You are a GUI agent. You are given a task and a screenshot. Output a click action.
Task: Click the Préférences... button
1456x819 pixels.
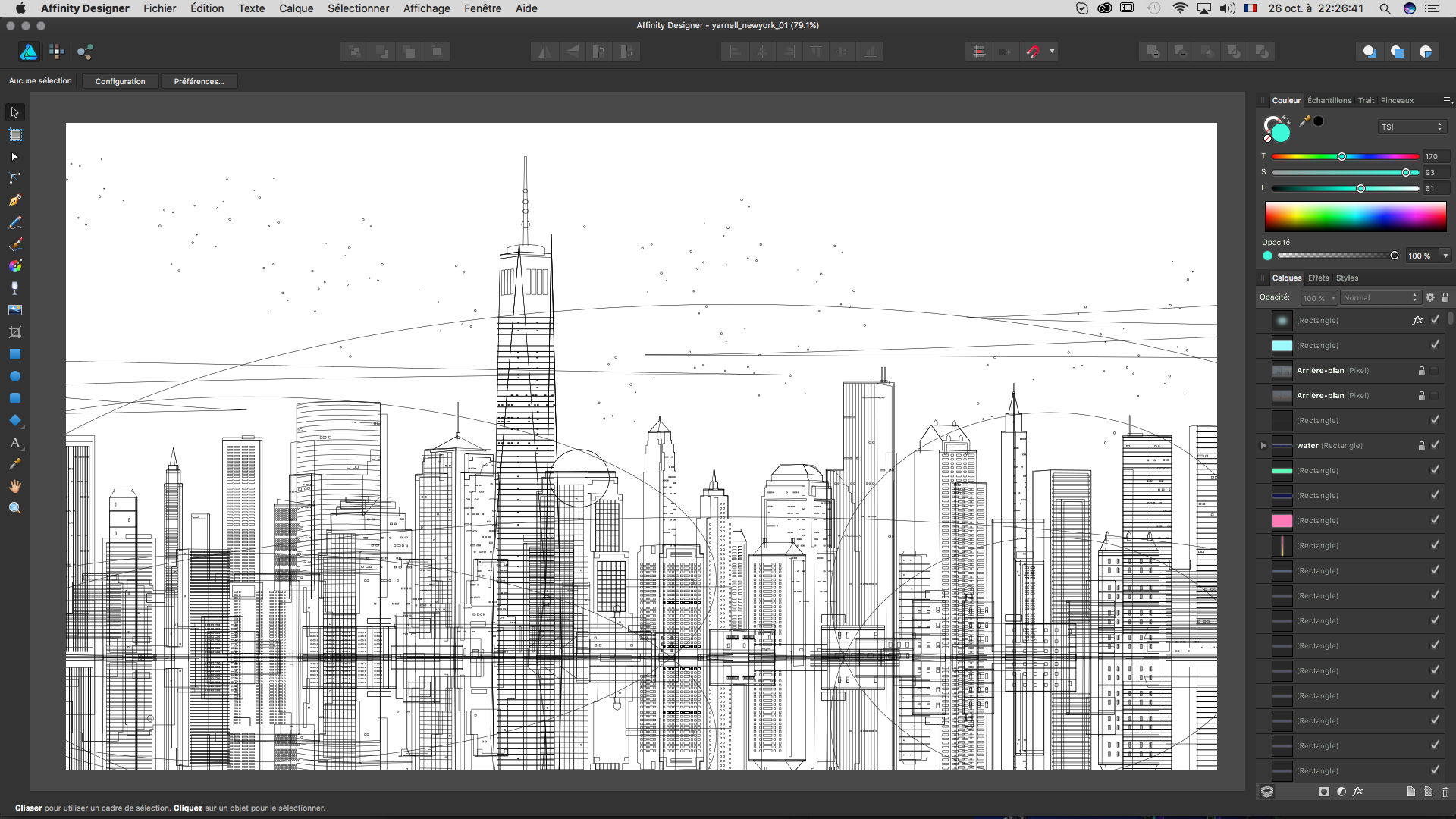coord(199,81)
